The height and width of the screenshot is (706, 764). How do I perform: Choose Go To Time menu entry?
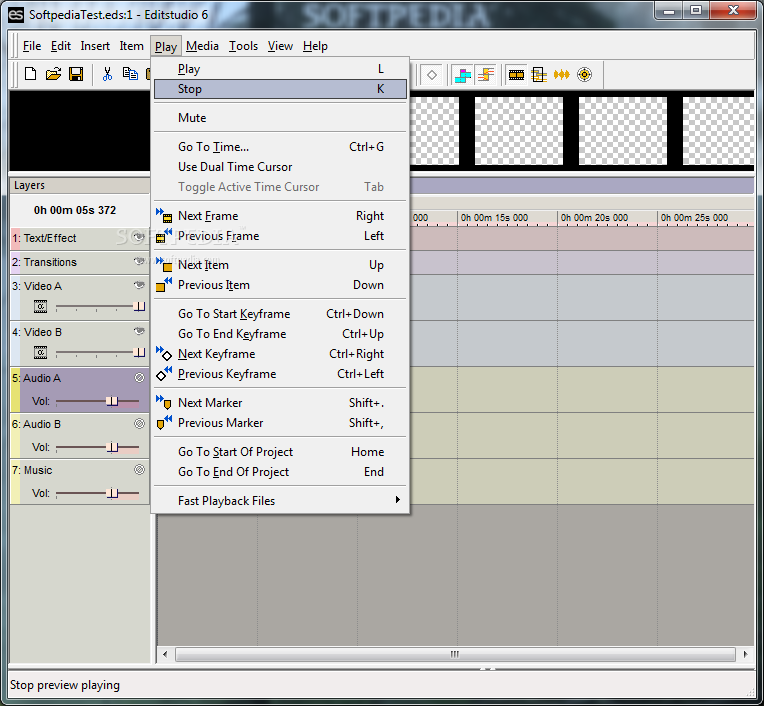coord(280,147)
